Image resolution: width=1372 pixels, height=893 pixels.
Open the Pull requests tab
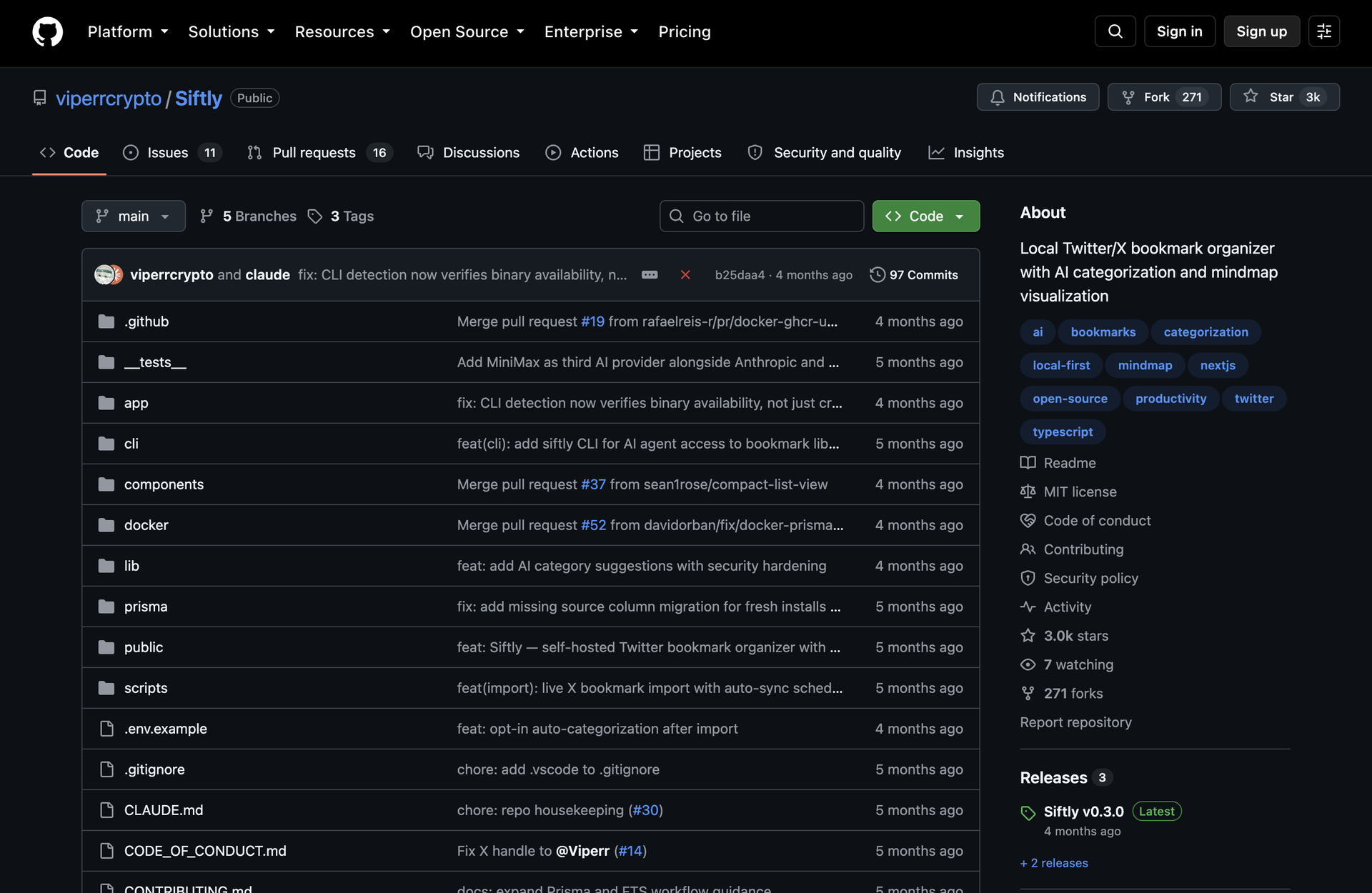319,153
